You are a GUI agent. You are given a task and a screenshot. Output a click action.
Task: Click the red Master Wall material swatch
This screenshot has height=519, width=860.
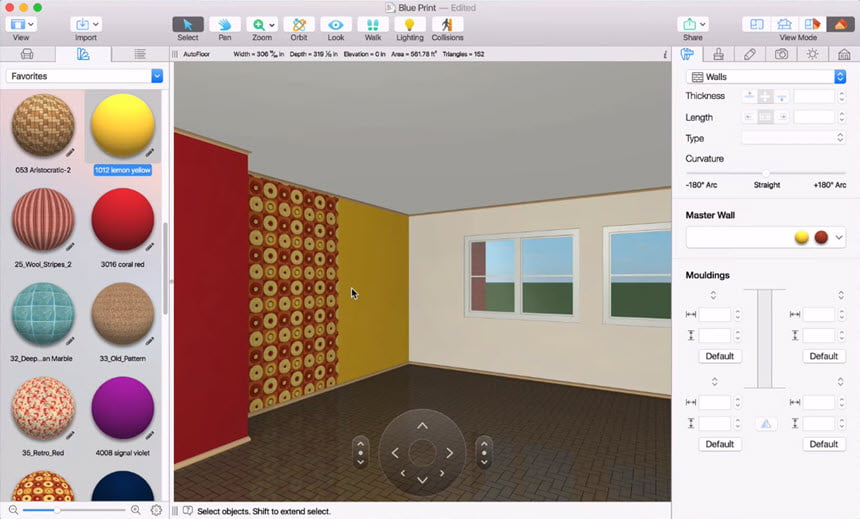[x=821, y=238]
